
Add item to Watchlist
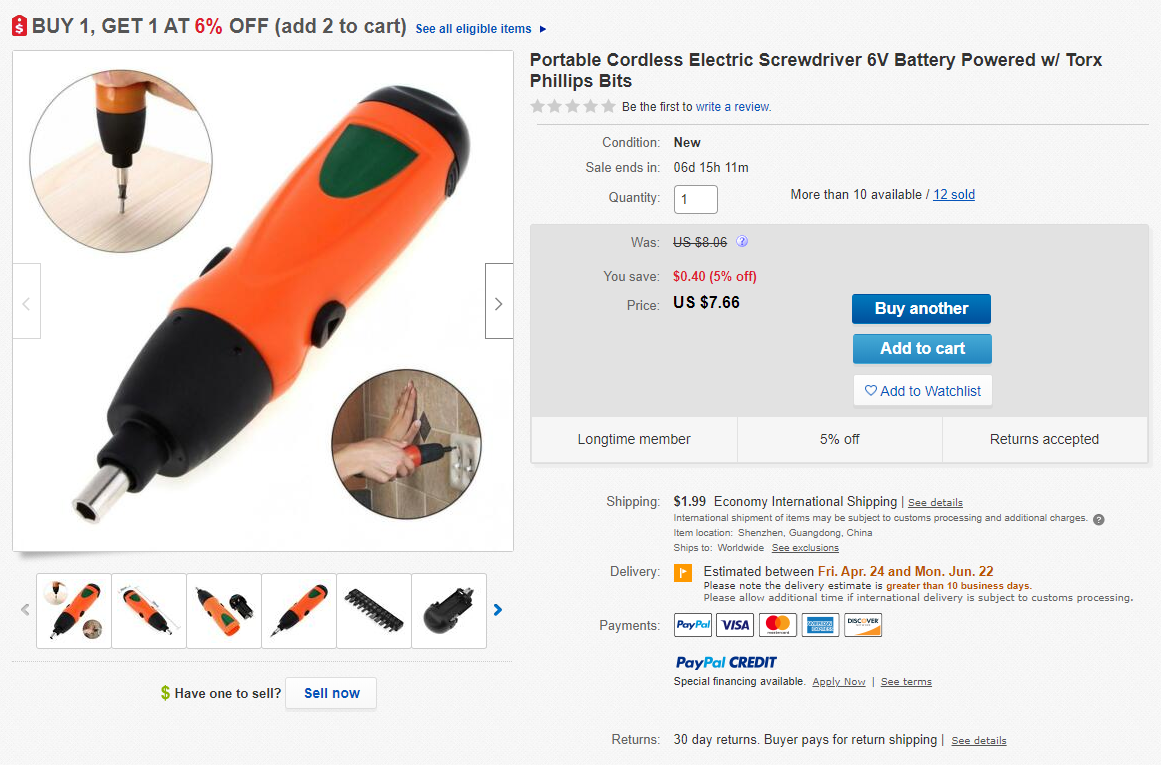pos(922,391)
